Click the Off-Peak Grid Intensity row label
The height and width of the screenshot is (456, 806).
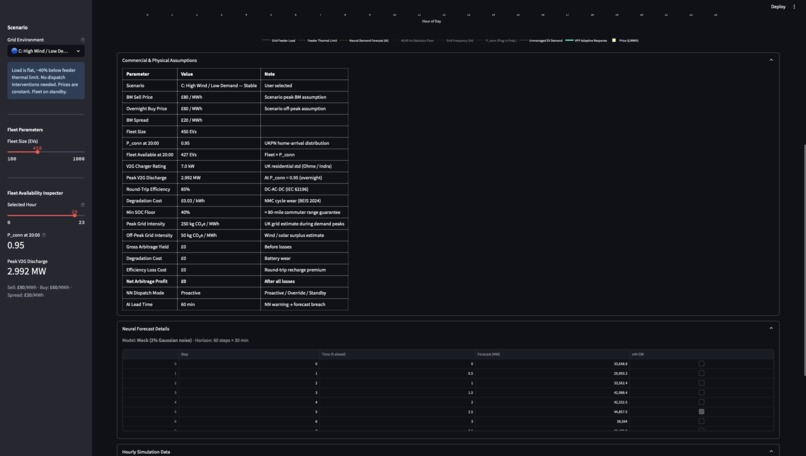click(150, 235)
